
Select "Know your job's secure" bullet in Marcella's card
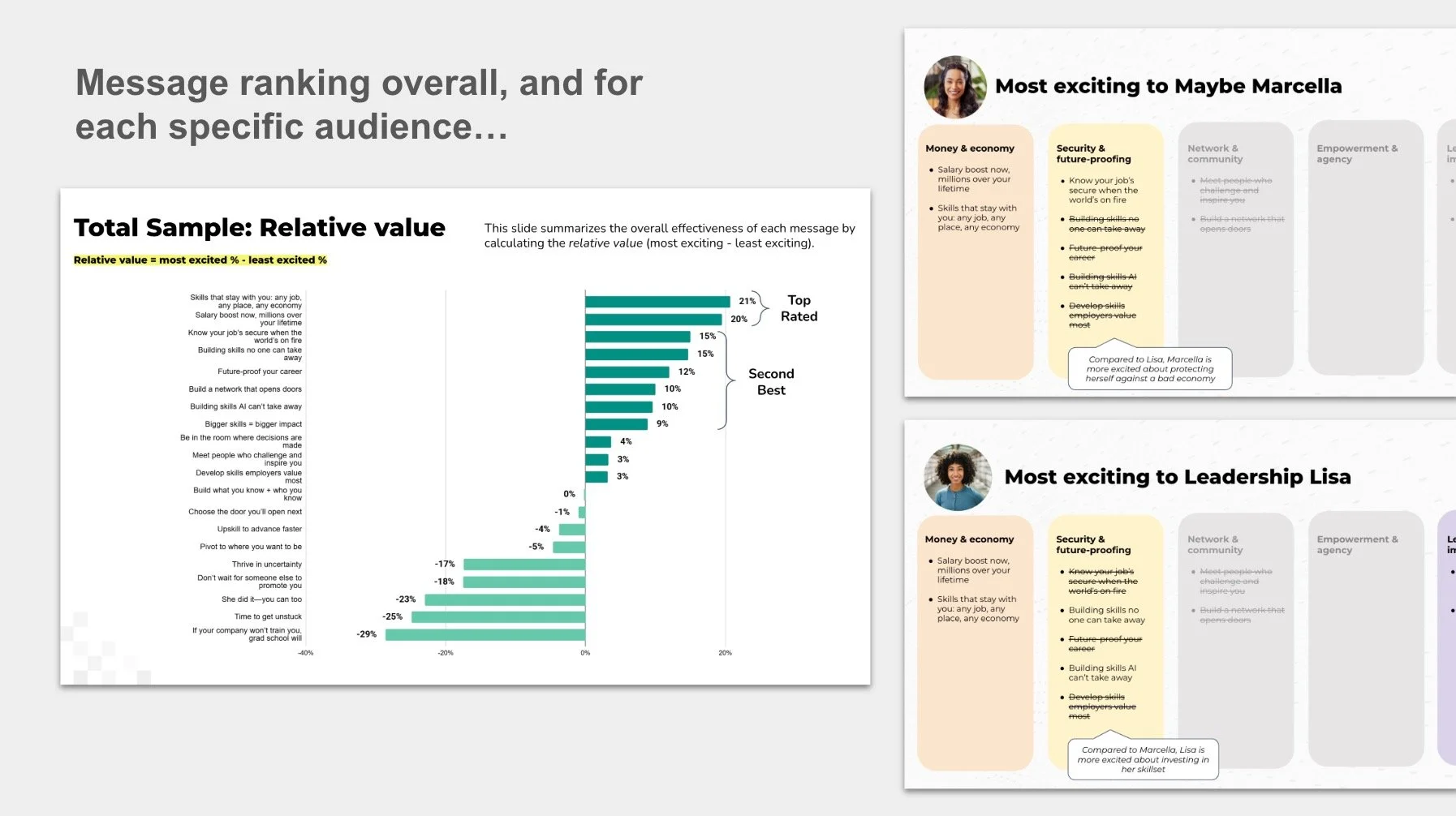[1103, 191]
